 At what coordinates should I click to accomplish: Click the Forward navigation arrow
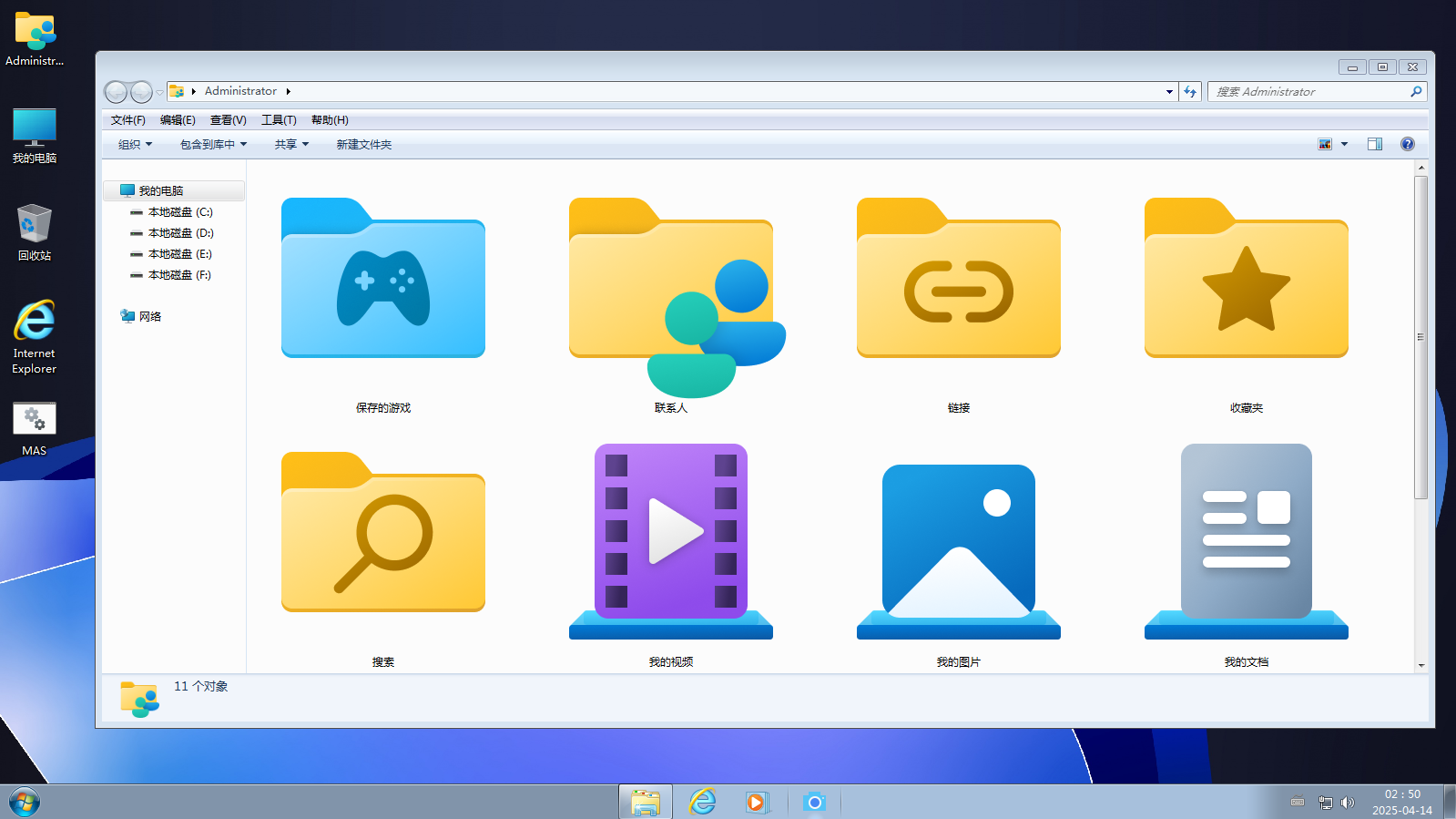point(141,92)
